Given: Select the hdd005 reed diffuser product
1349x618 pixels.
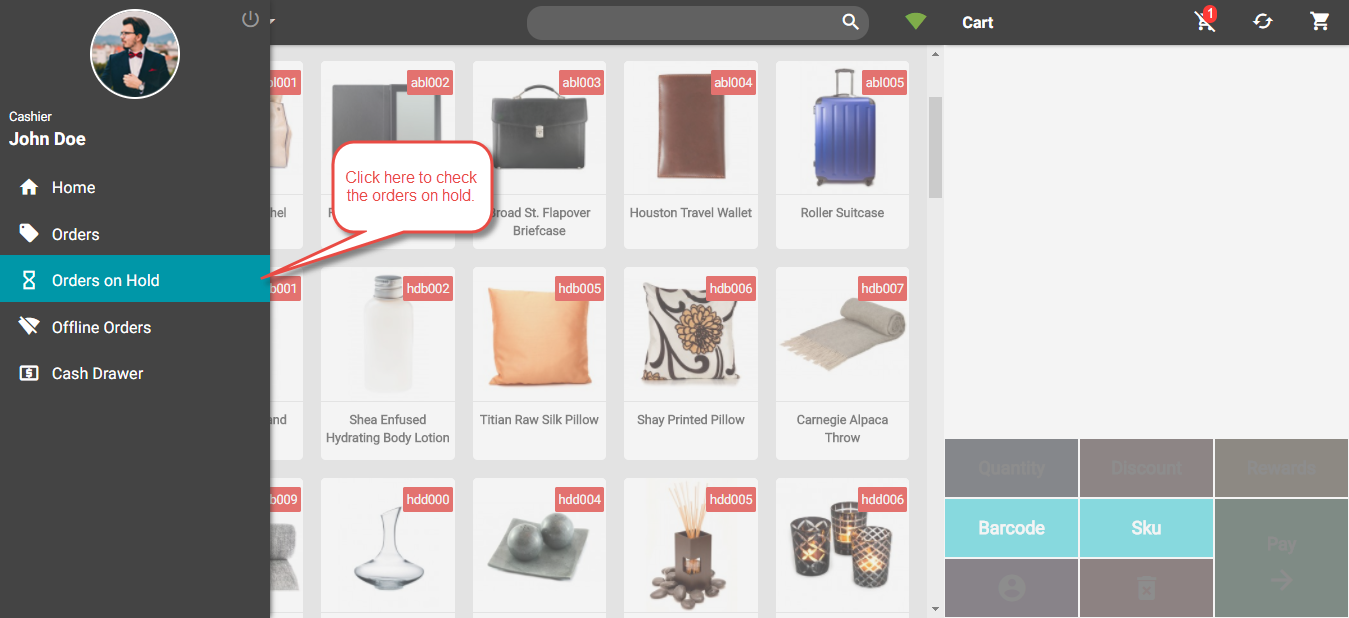Looking at the screenshot, I should click(x=691, y=548).
